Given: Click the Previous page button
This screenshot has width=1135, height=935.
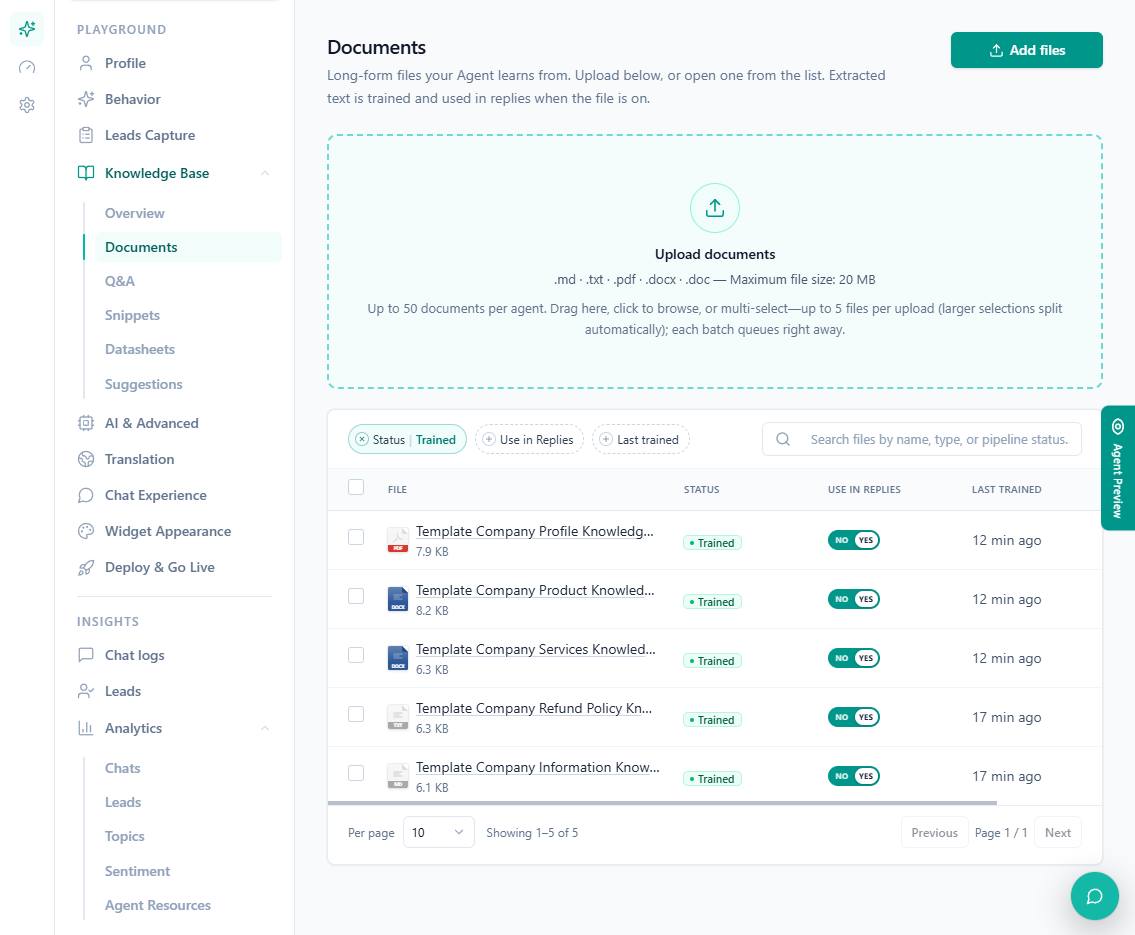Looking at the screenshot, I should [934, 832].
